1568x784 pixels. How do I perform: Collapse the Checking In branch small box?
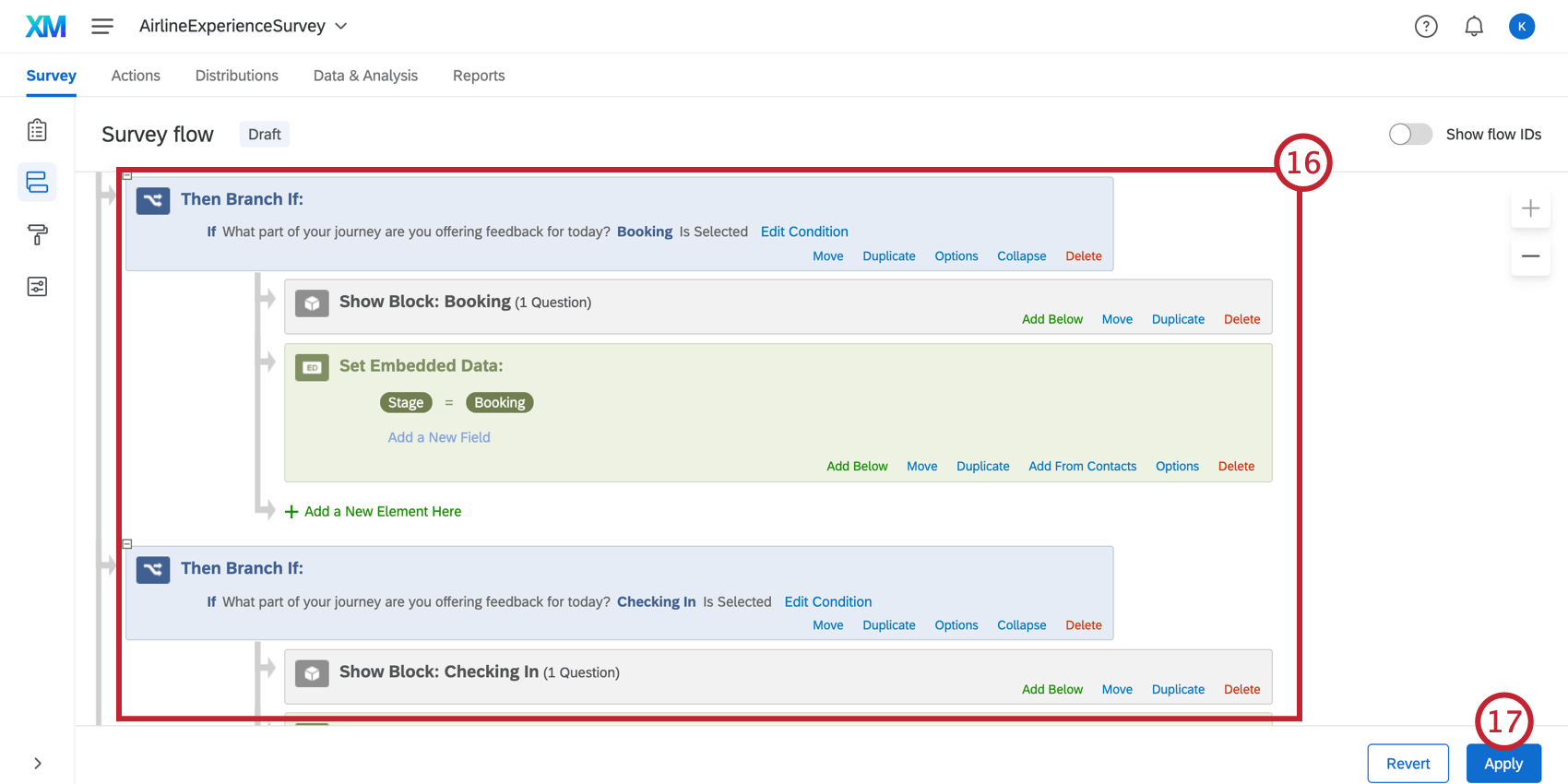(127, 544)
